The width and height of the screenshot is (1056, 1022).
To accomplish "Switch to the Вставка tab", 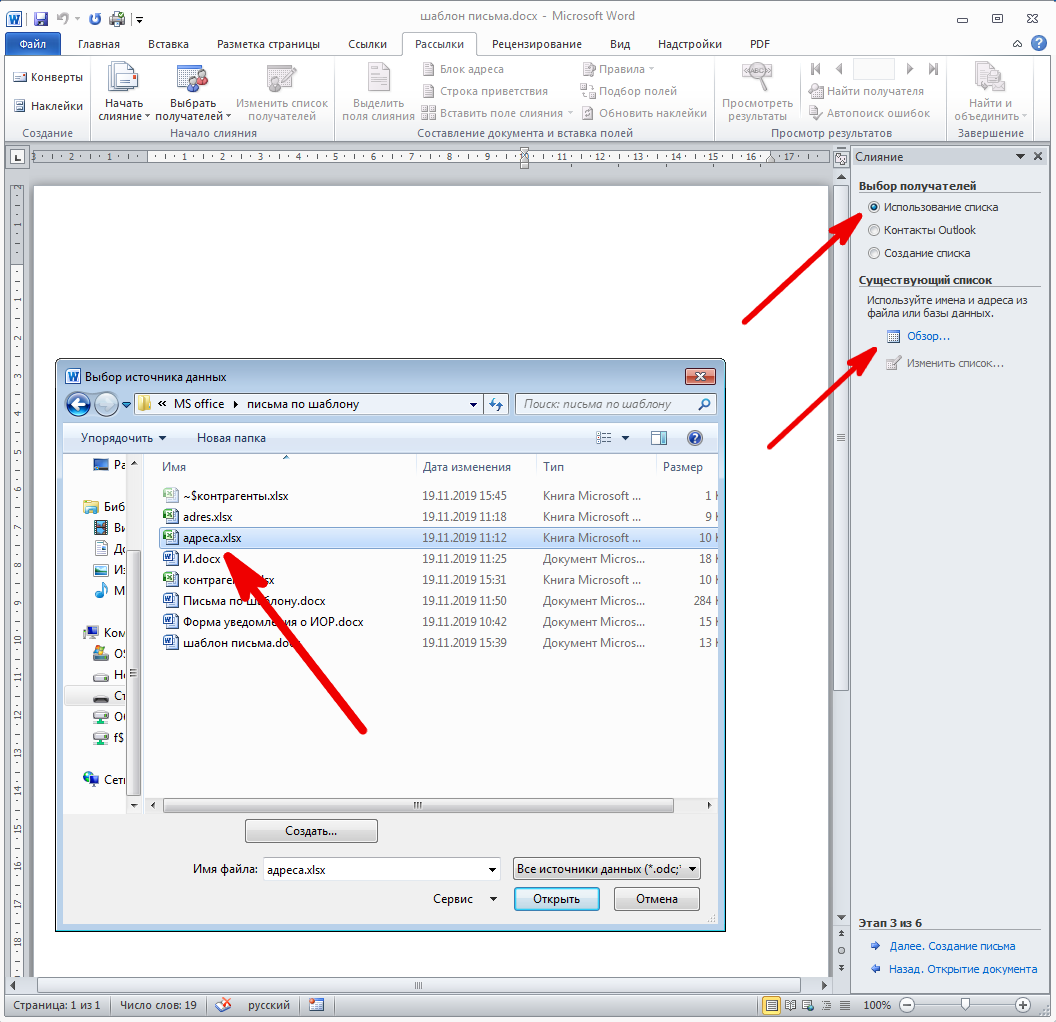I will tap(168, 44).
